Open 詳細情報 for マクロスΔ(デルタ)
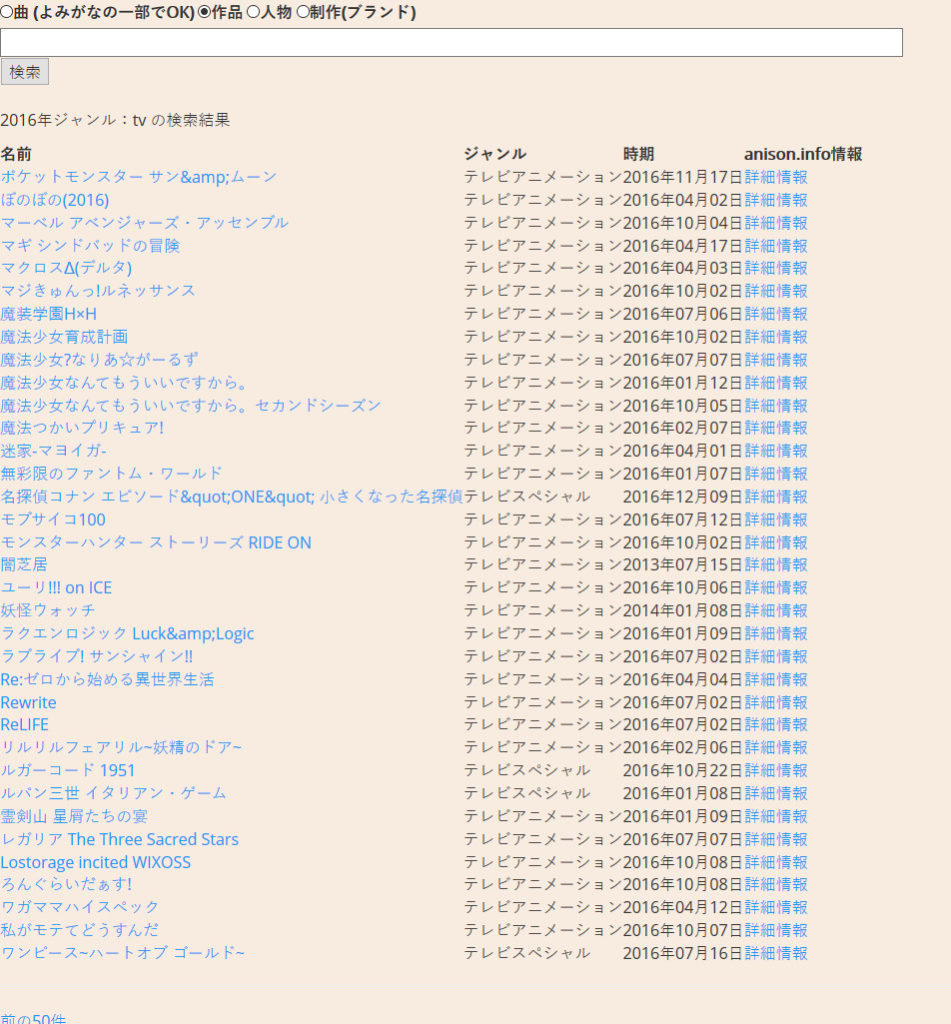 click(x=776, y=268)
